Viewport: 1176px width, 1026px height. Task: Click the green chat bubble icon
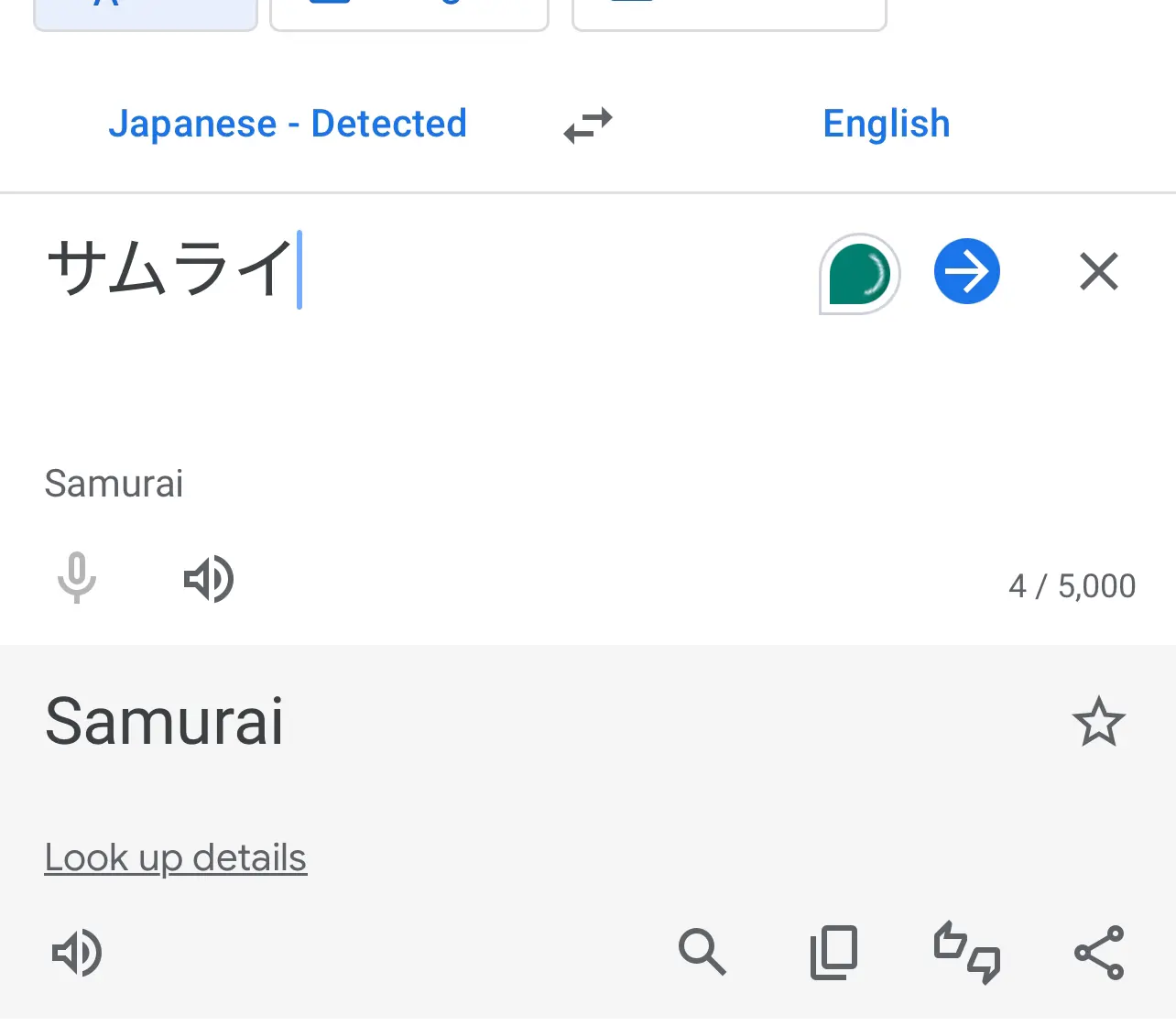pyautogui.click(x=859, y=273)
